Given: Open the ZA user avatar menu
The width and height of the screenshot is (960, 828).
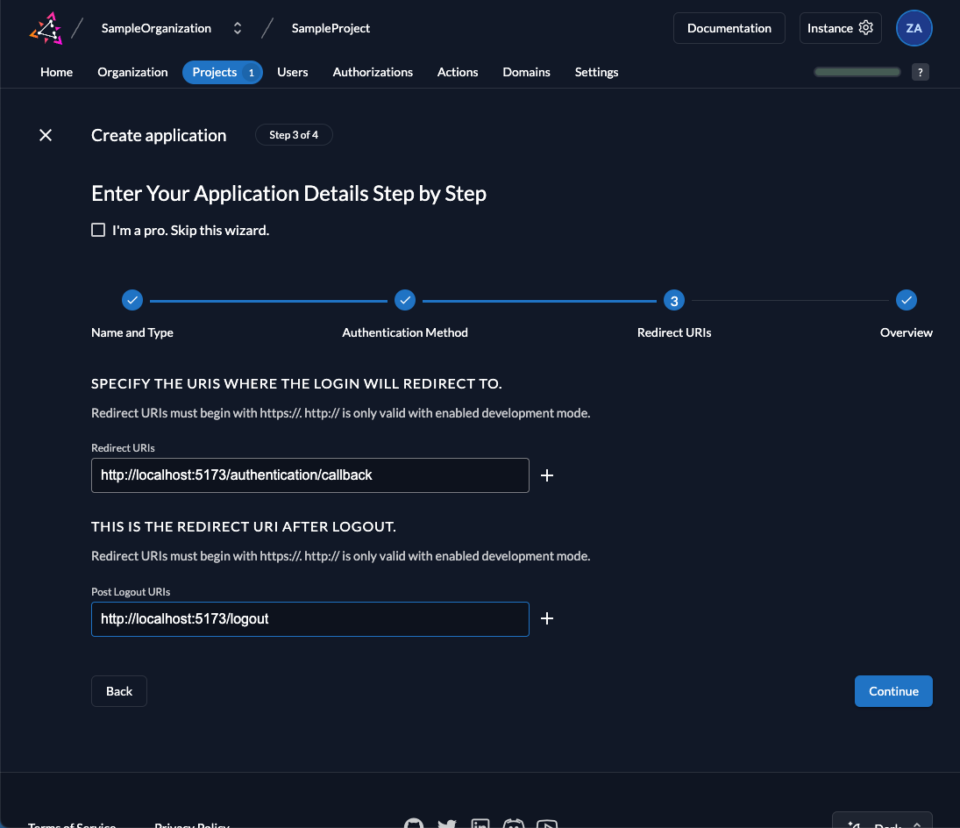Looking at the screenshot, I should tap(913, 28).
